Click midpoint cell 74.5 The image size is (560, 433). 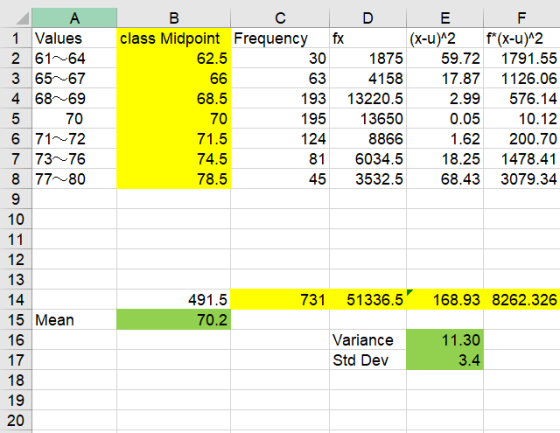(x=174, y=159)
